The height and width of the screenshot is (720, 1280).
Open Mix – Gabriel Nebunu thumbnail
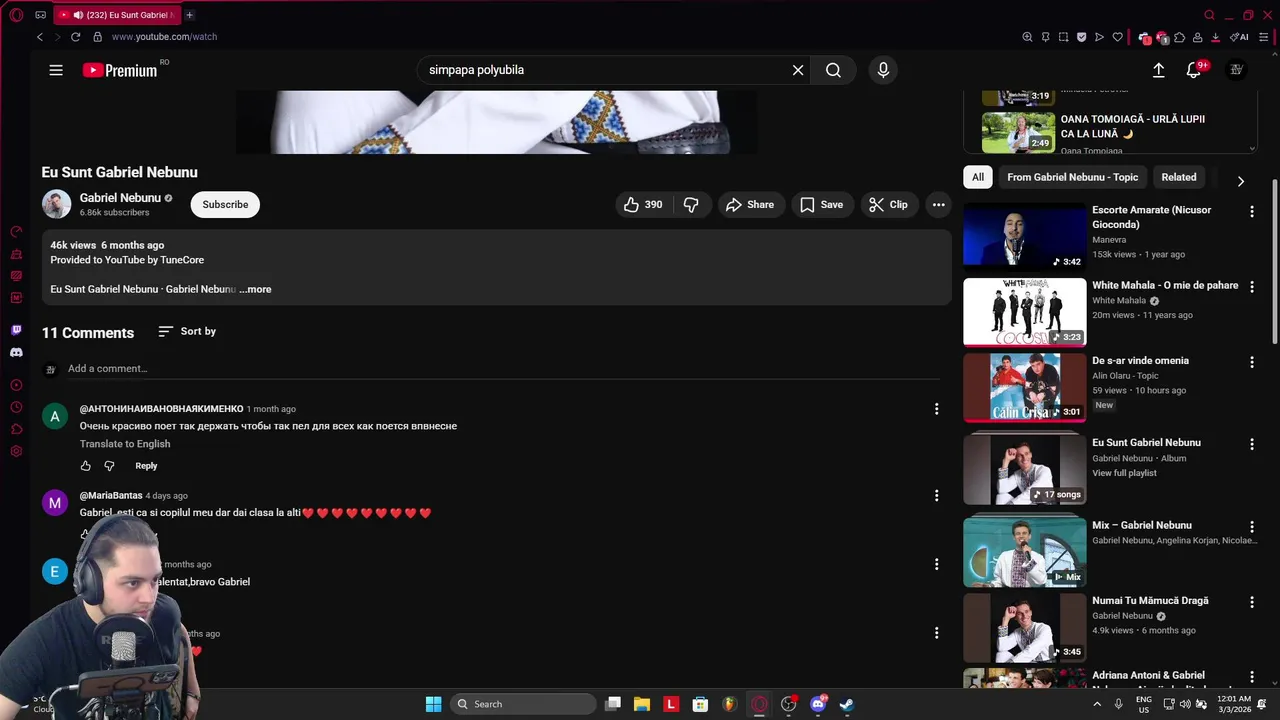coord(1024,551)
